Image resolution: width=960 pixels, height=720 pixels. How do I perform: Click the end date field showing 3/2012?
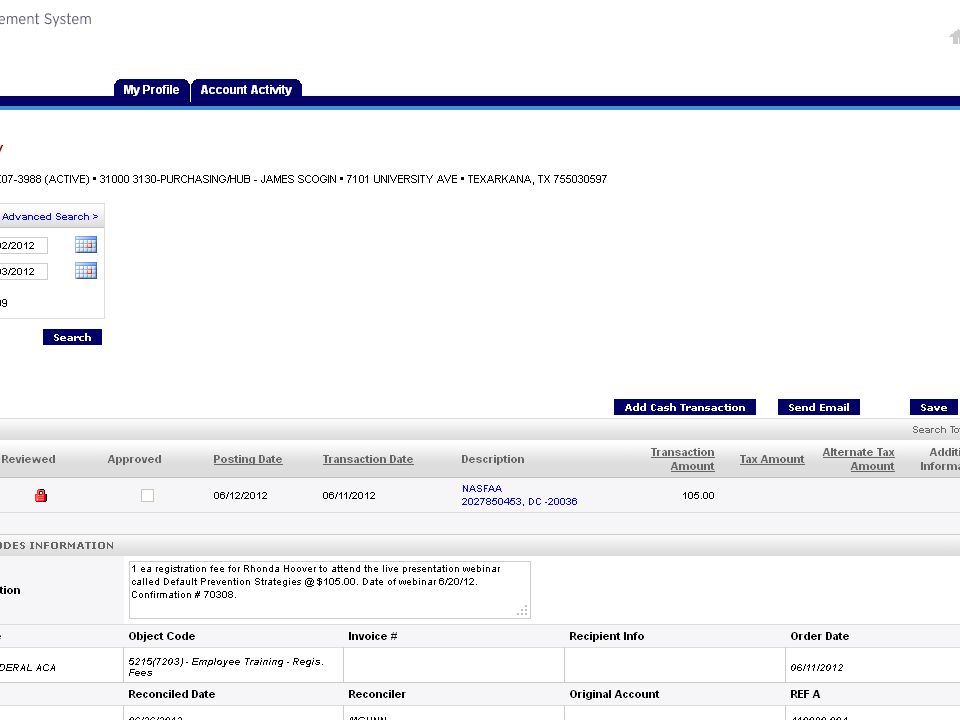pyautogui.click(x=23, y=271)
